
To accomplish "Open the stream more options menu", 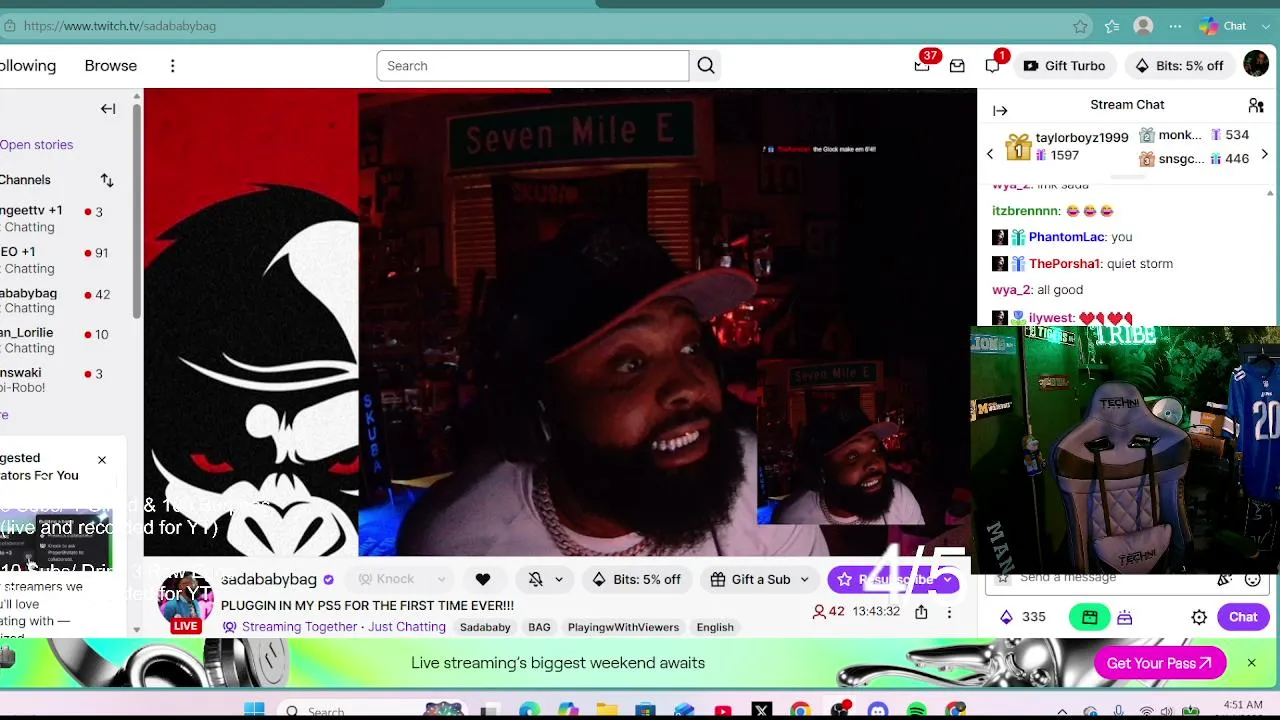I will (949, 612).
